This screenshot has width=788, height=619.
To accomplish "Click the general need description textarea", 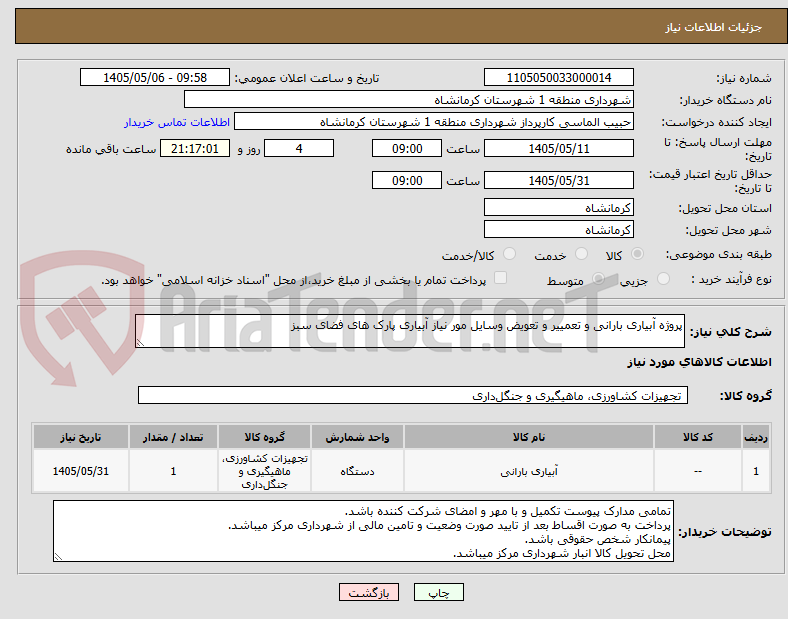I will pyautogui.click(x=410, y=331).
